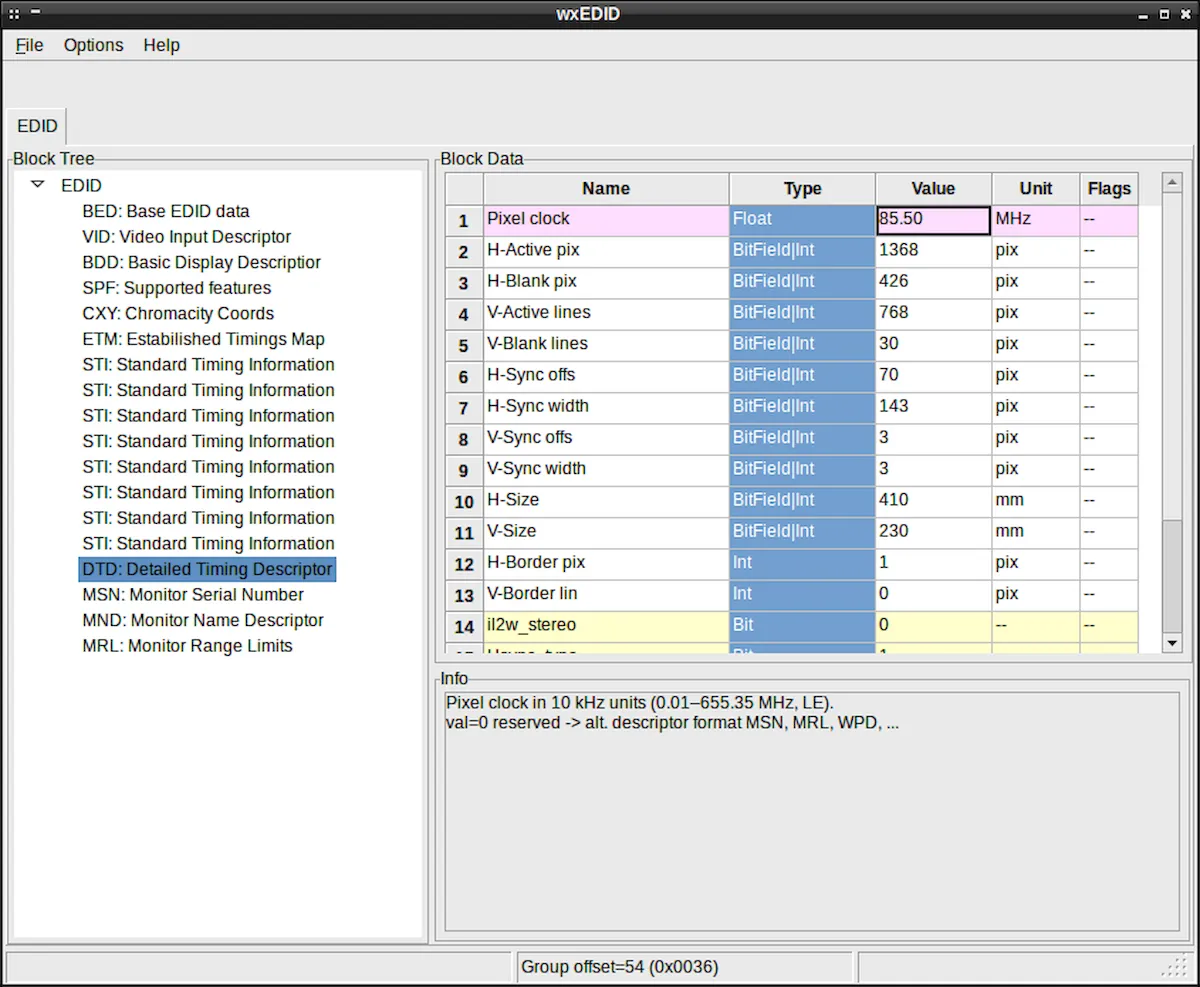This screenshot has width=1200, height=987.
Task: Select SPF: Supported features
Action: (x=177, y=288)
